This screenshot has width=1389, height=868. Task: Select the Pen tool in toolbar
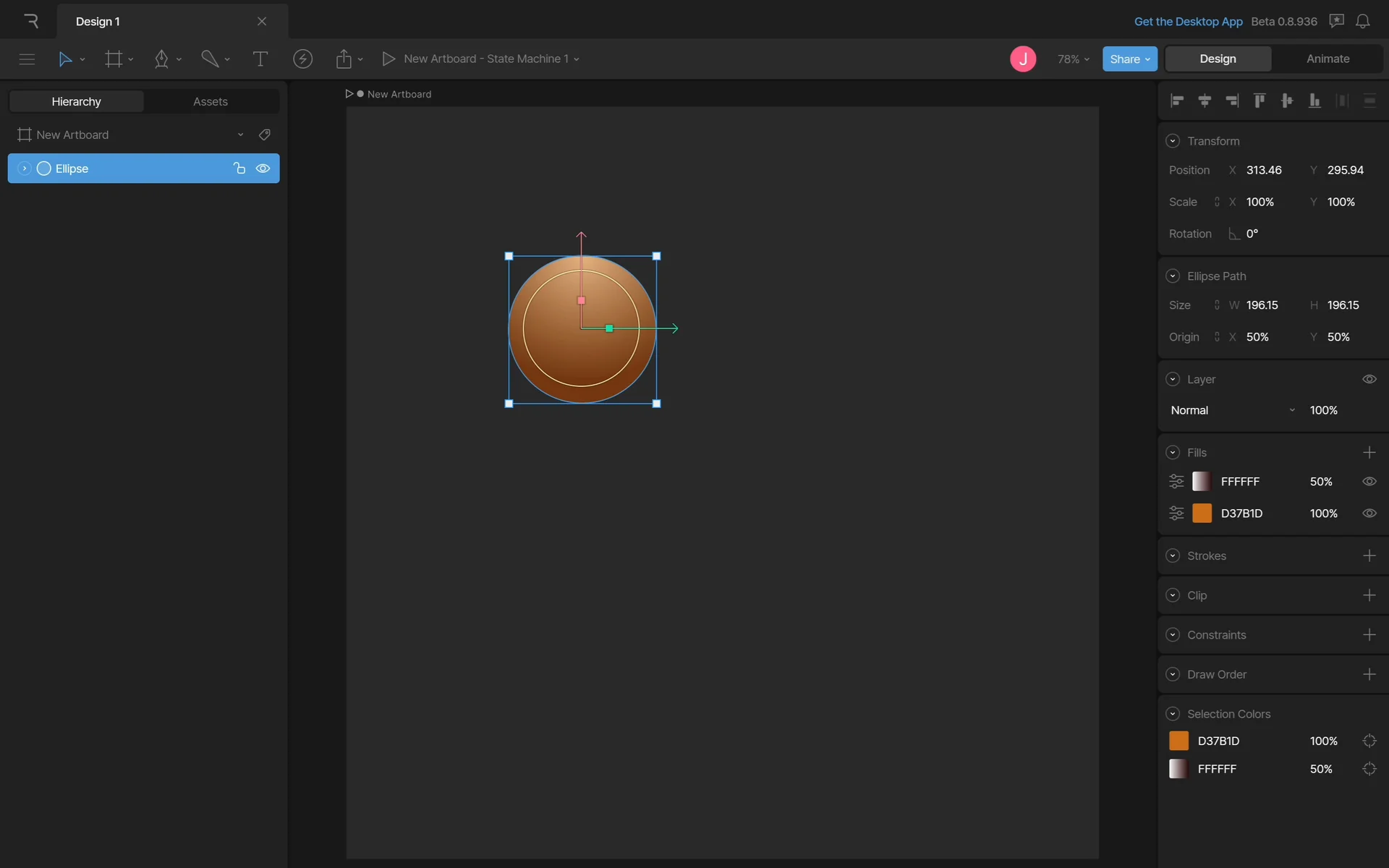[161, 59]
